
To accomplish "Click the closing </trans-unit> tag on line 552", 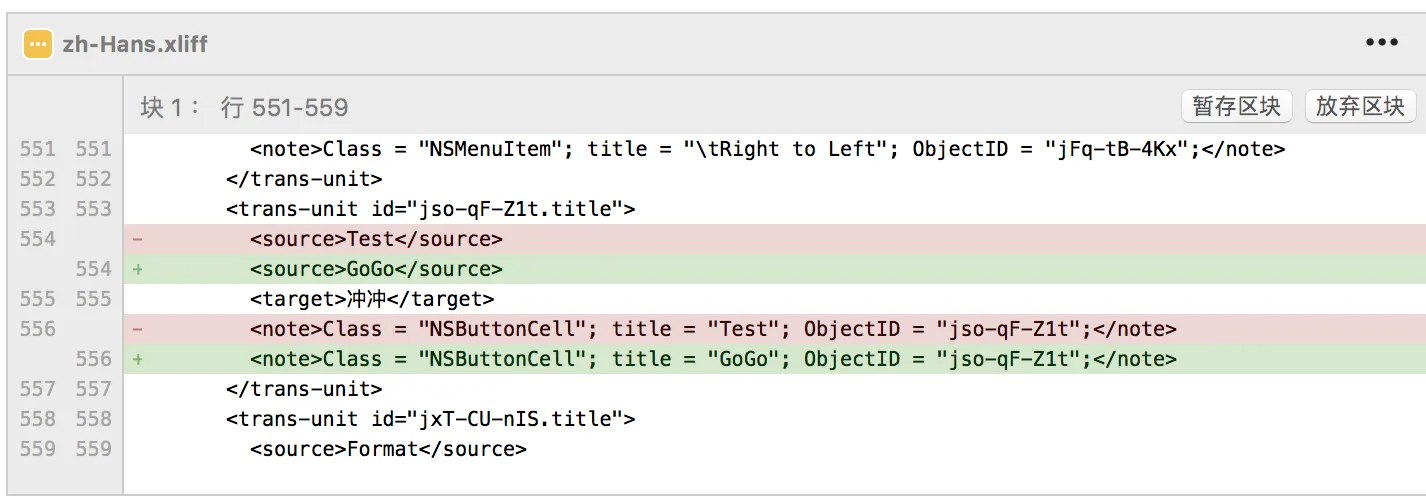I will tap(304, 179).
